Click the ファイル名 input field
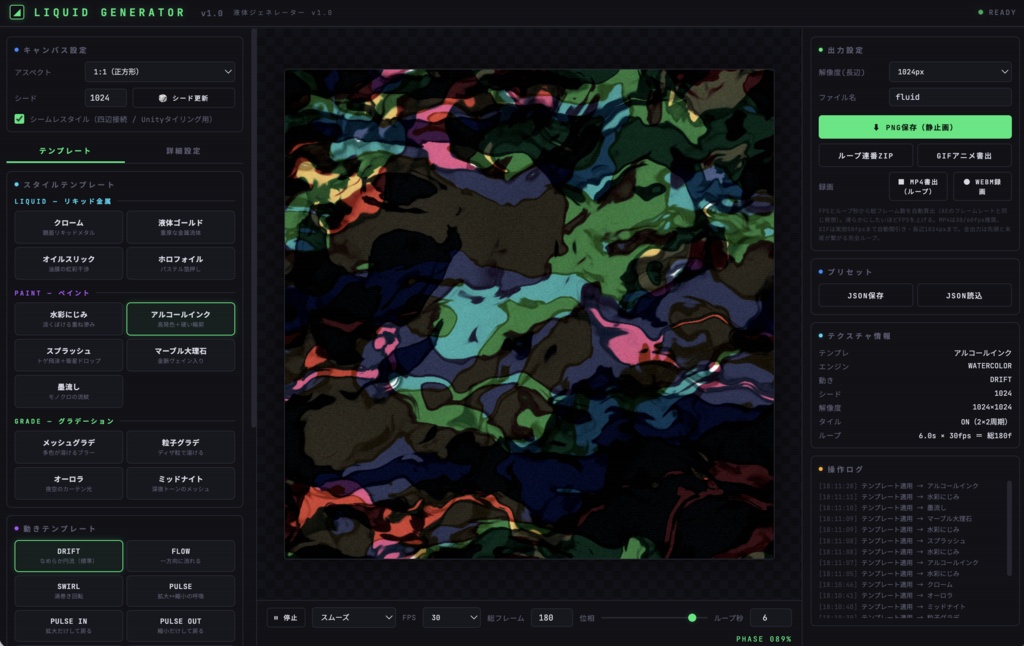This screenshot has width=1024, height=646. click(950, 97)
